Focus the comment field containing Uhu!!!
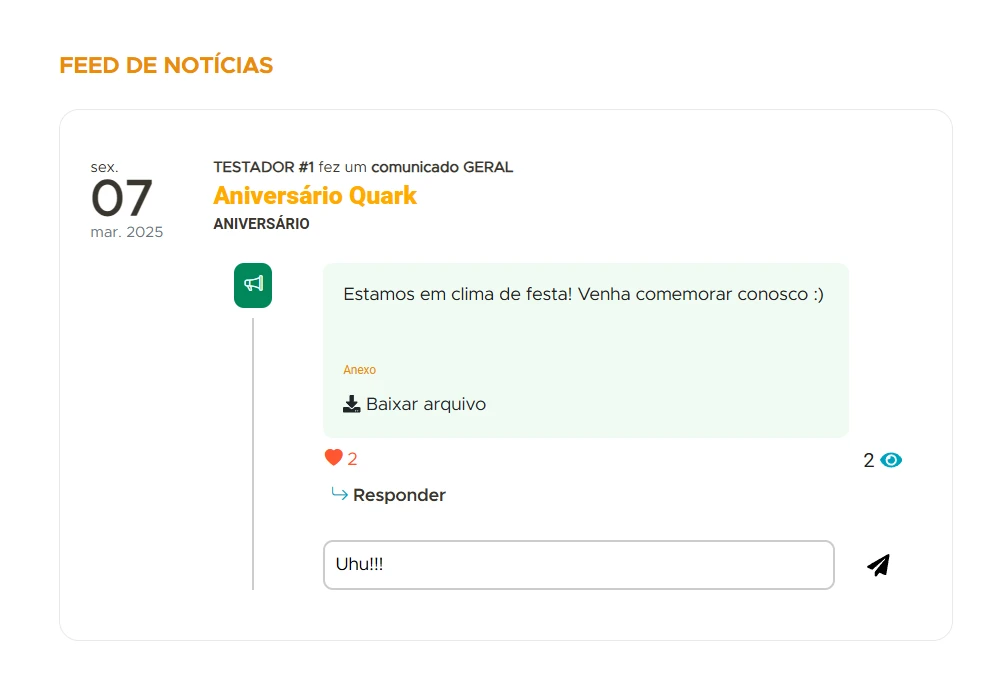This screenshot has height=674, width=996. (578, 565)
